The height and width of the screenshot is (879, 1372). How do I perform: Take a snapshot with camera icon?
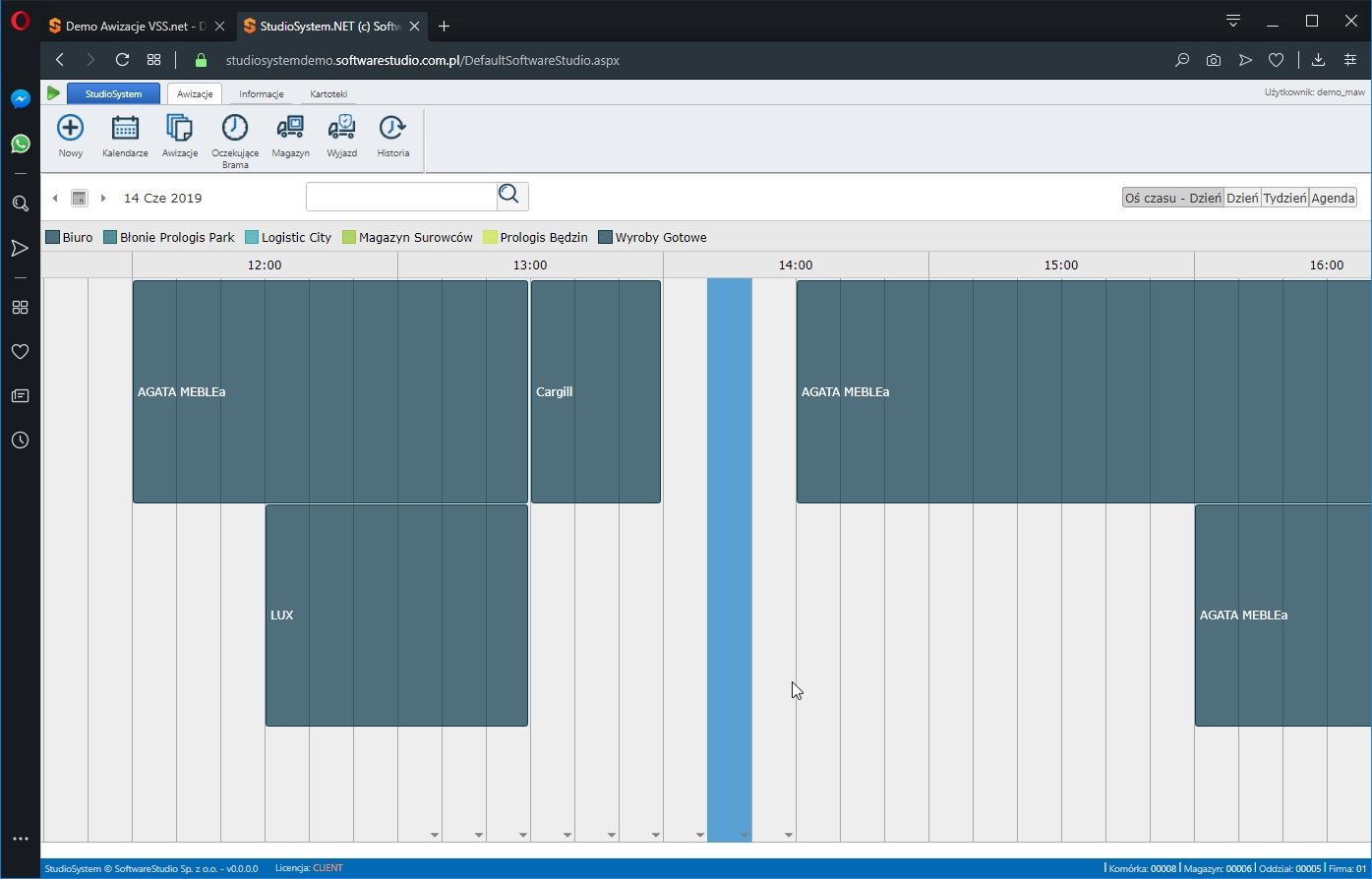point(1214,60)
